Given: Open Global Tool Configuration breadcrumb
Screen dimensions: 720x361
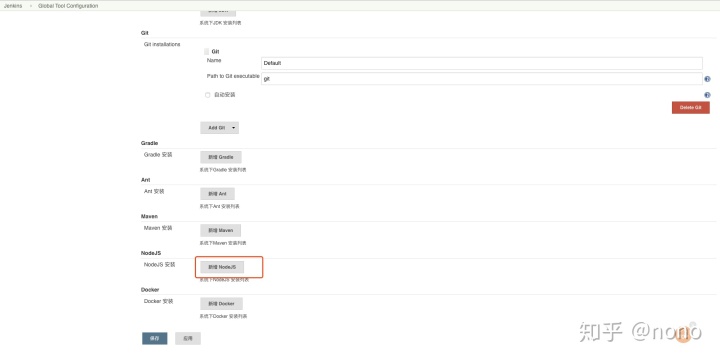Looking at the screenshot, I should tap(68, 6).
